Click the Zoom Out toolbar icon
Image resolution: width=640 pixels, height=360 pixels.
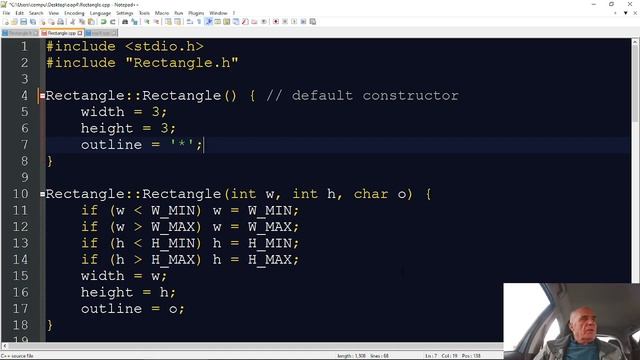pos(156,22)
